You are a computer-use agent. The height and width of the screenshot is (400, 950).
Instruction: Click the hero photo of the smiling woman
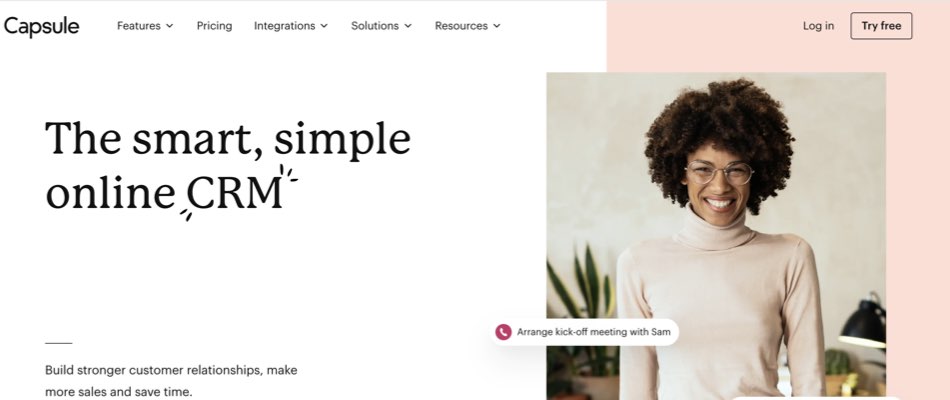click(716, 236)
